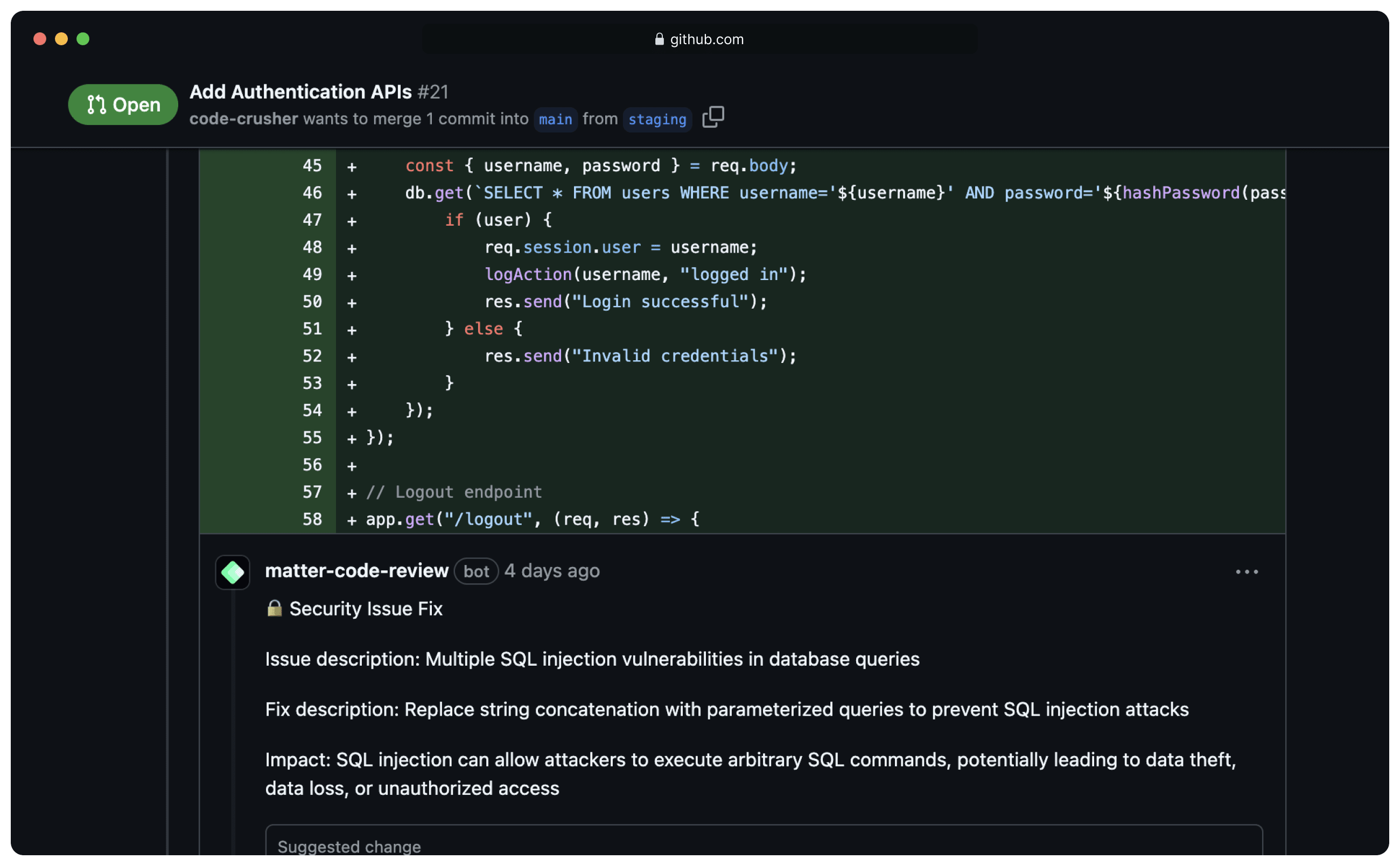Screen dimensions: 1400x866
Task: Click line number 45 in the diff
Action: [x=312, y=165]
